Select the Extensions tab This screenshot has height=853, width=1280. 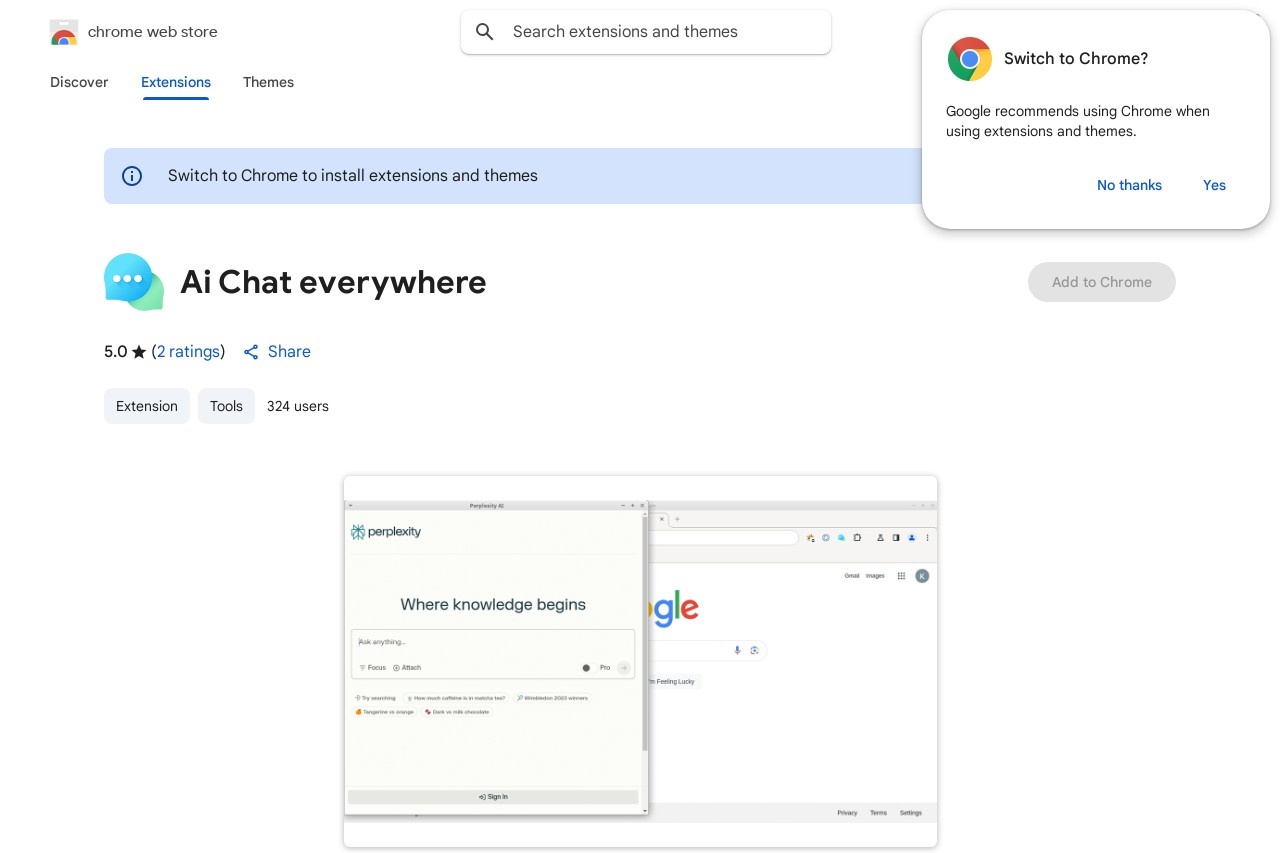[176, 82]
